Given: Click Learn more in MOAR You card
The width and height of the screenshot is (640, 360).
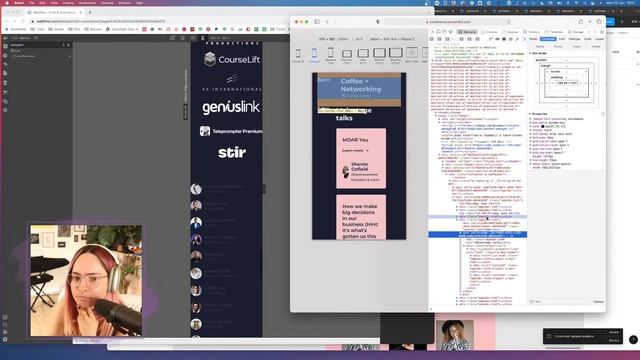Looking at the screenshot, I should tap(355, 151).
